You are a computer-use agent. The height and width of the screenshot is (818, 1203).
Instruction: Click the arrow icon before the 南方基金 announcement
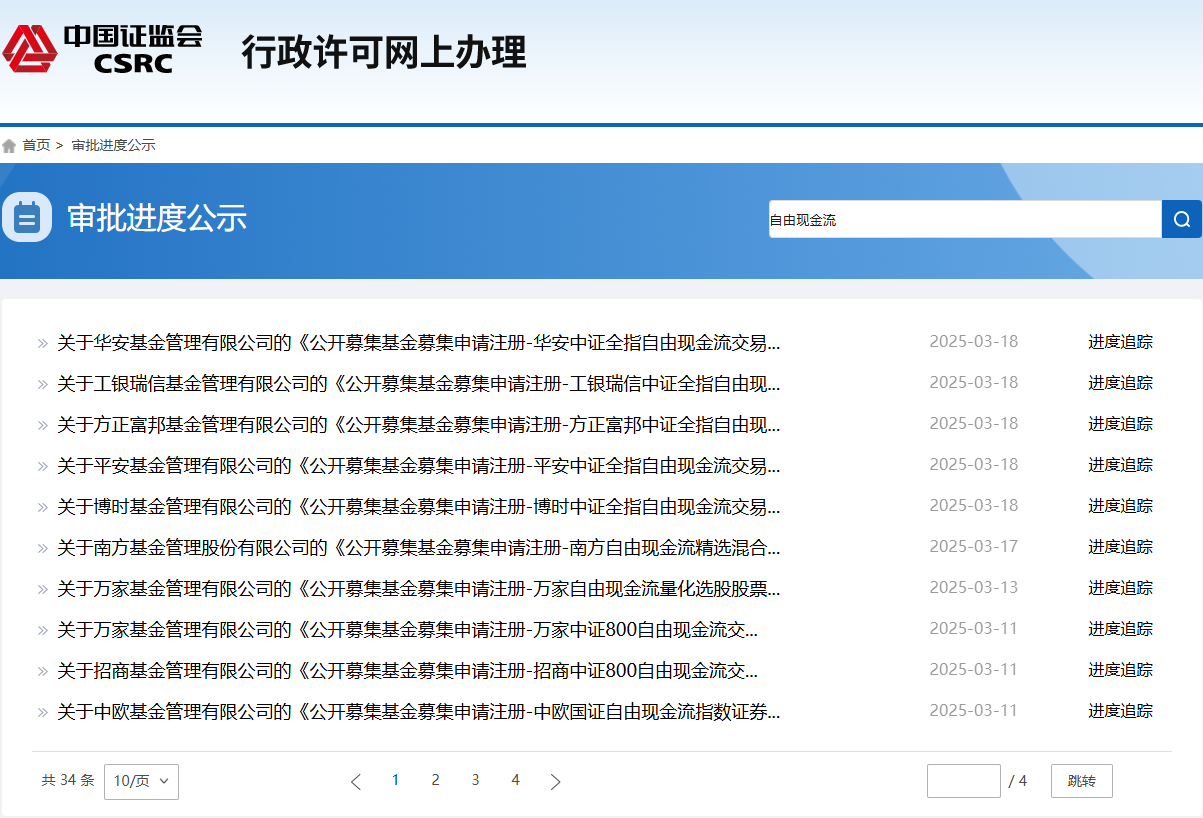(40, 547)
